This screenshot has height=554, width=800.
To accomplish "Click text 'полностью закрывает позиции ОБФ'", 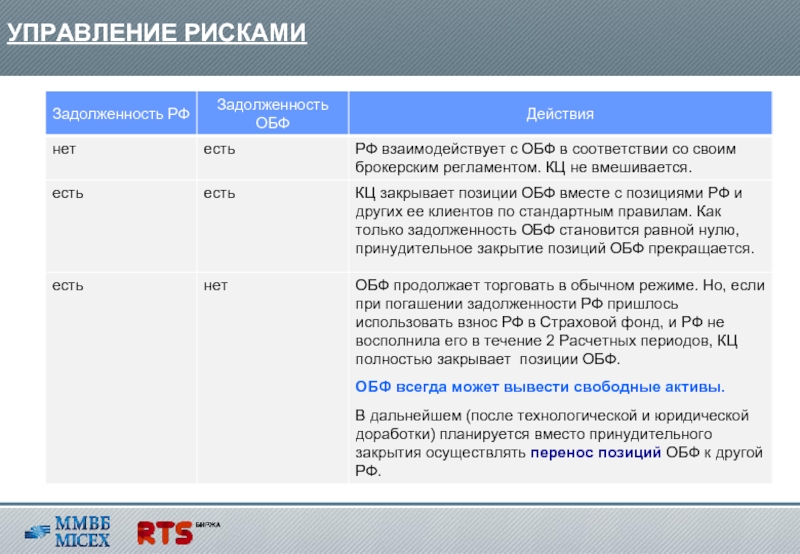I will click(488, 359).
